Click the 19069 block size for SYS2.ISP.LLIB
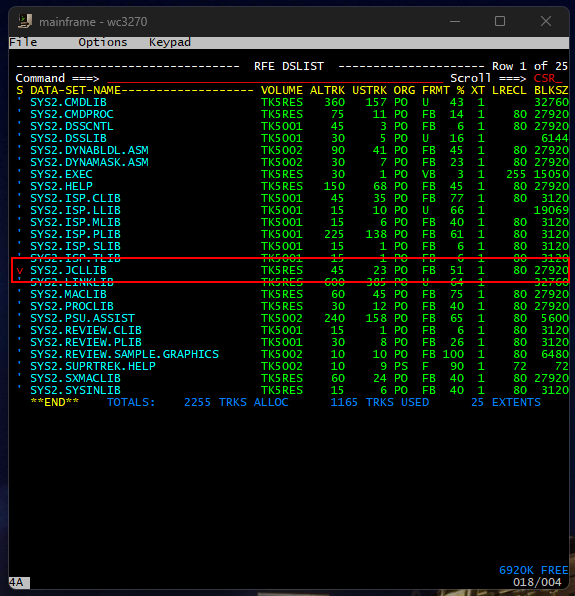 pos(551,210)
